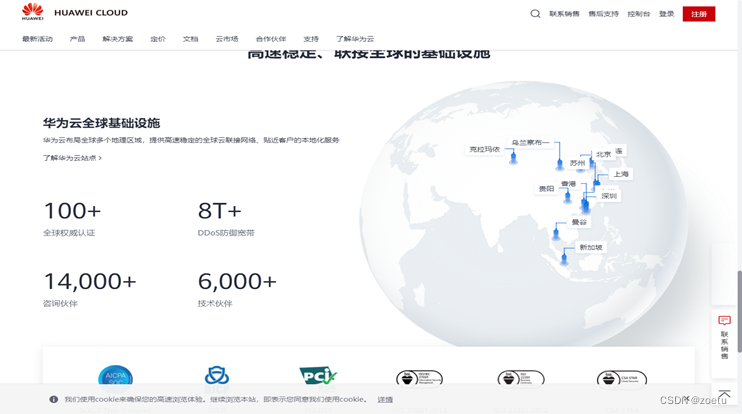The image size is (742, 414).
Task: Open the 了解华为云 menu
Action: [x=355, y=39]
